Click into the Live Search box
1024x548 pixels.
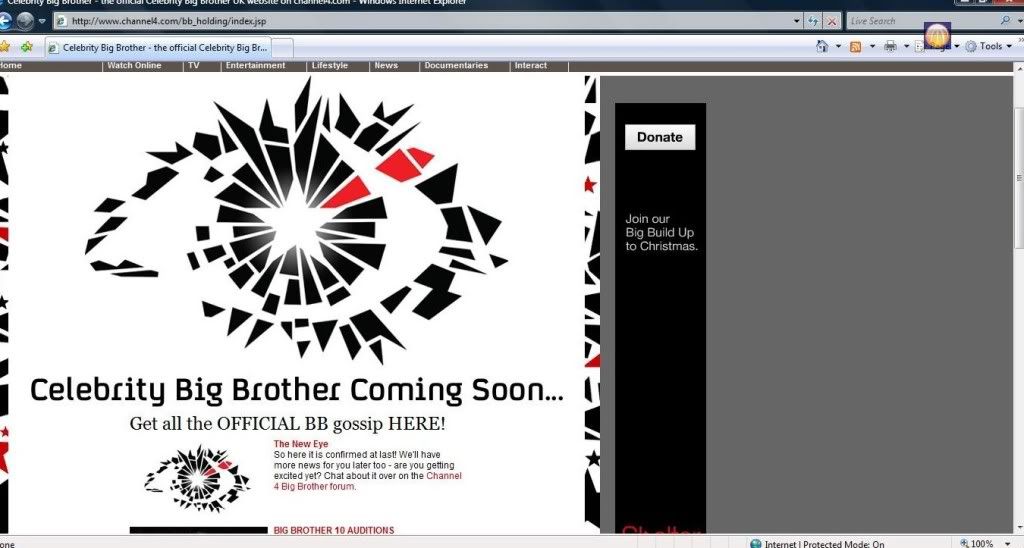coord(922,21)
